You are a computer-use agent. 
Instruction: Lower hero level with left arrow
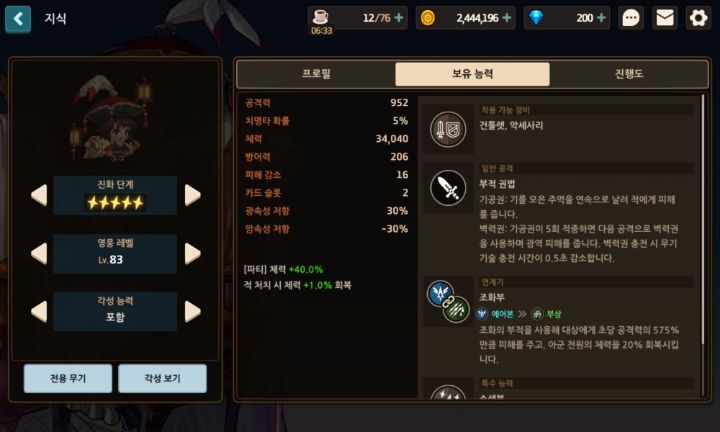[x=39, y=253]
